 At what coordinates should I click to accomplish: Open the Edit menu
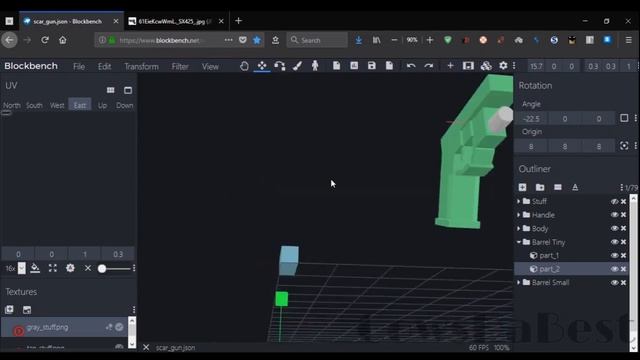point(104,67)
